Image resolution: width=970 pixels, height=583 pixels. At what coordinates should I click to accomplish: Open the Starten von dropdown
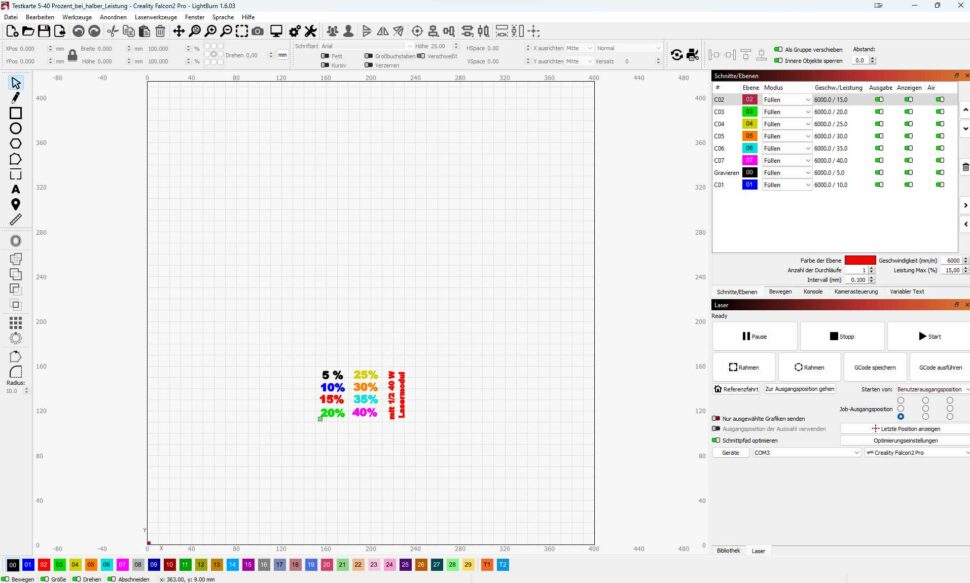click(933, 389)
